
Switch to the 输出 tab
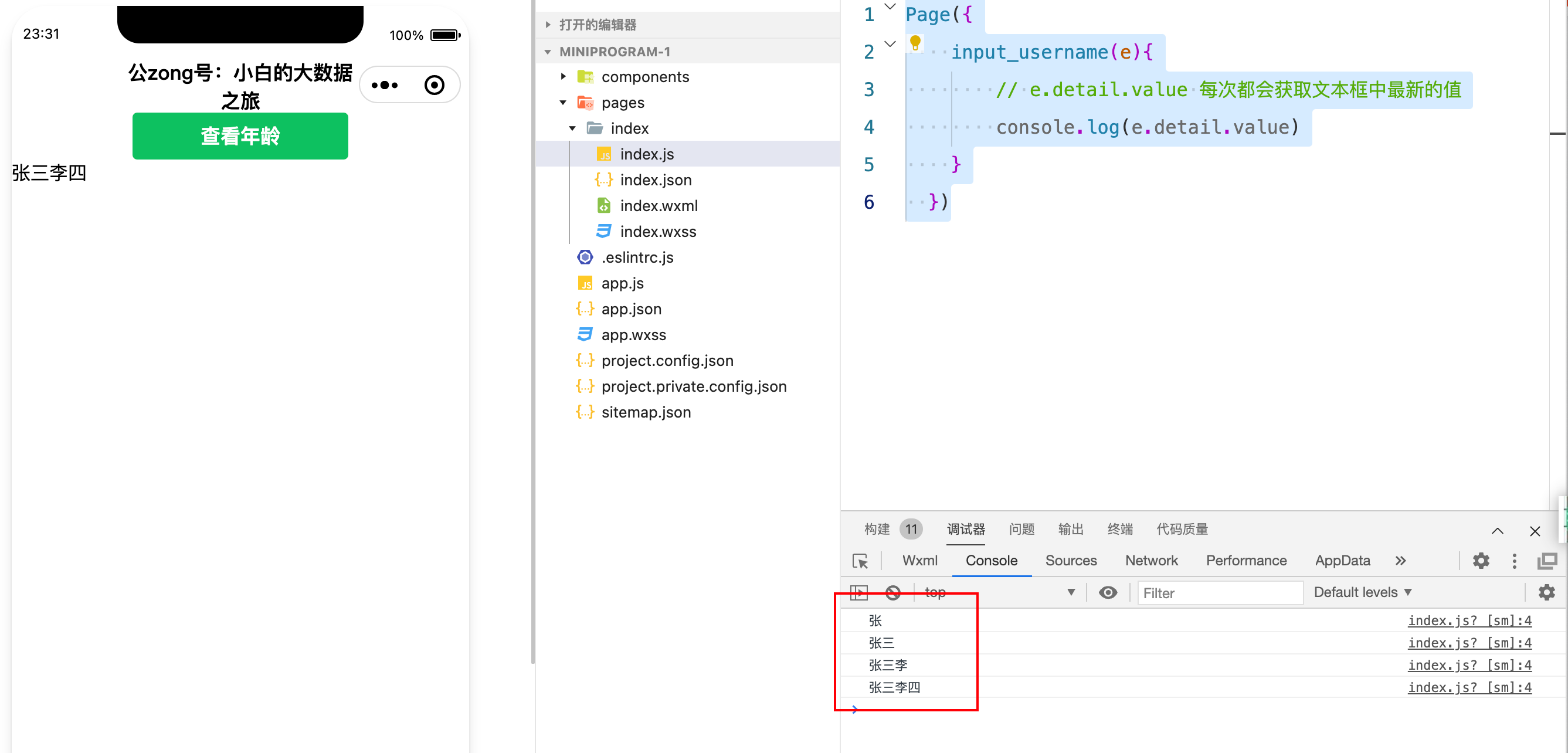(1071, 529)
